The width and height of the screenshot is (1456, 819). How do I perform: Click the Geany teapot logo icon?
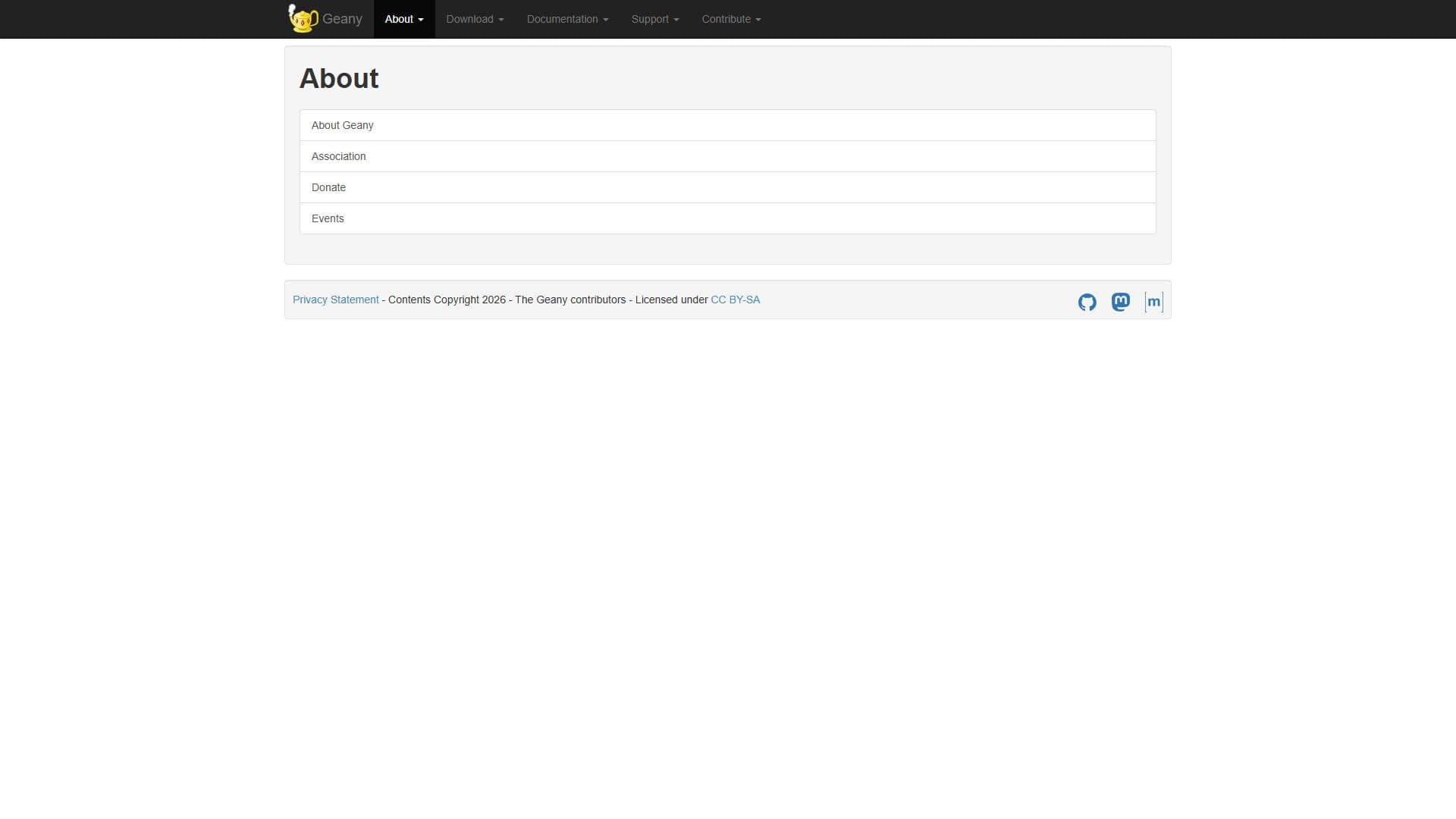click(303, 18)
